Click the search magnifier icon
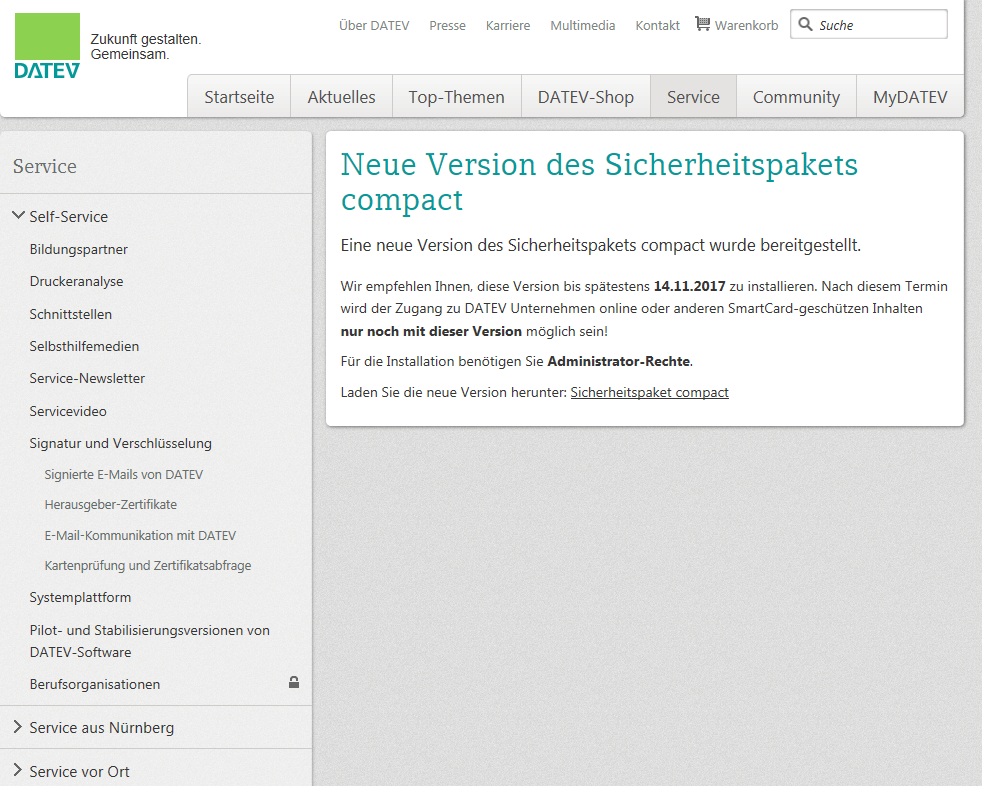 tap(805, 24)
